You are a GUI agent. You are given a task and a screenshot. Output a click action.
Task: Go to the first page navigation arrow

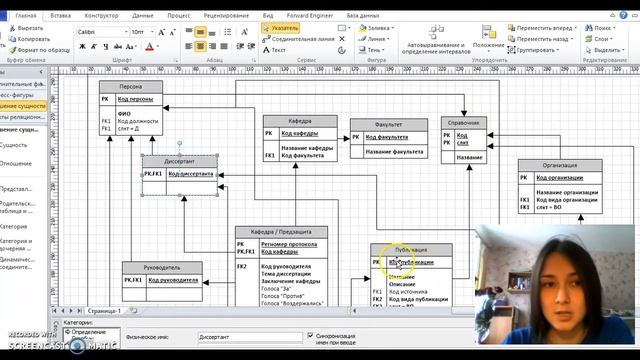pyautogui.click(x=54, y=311)
